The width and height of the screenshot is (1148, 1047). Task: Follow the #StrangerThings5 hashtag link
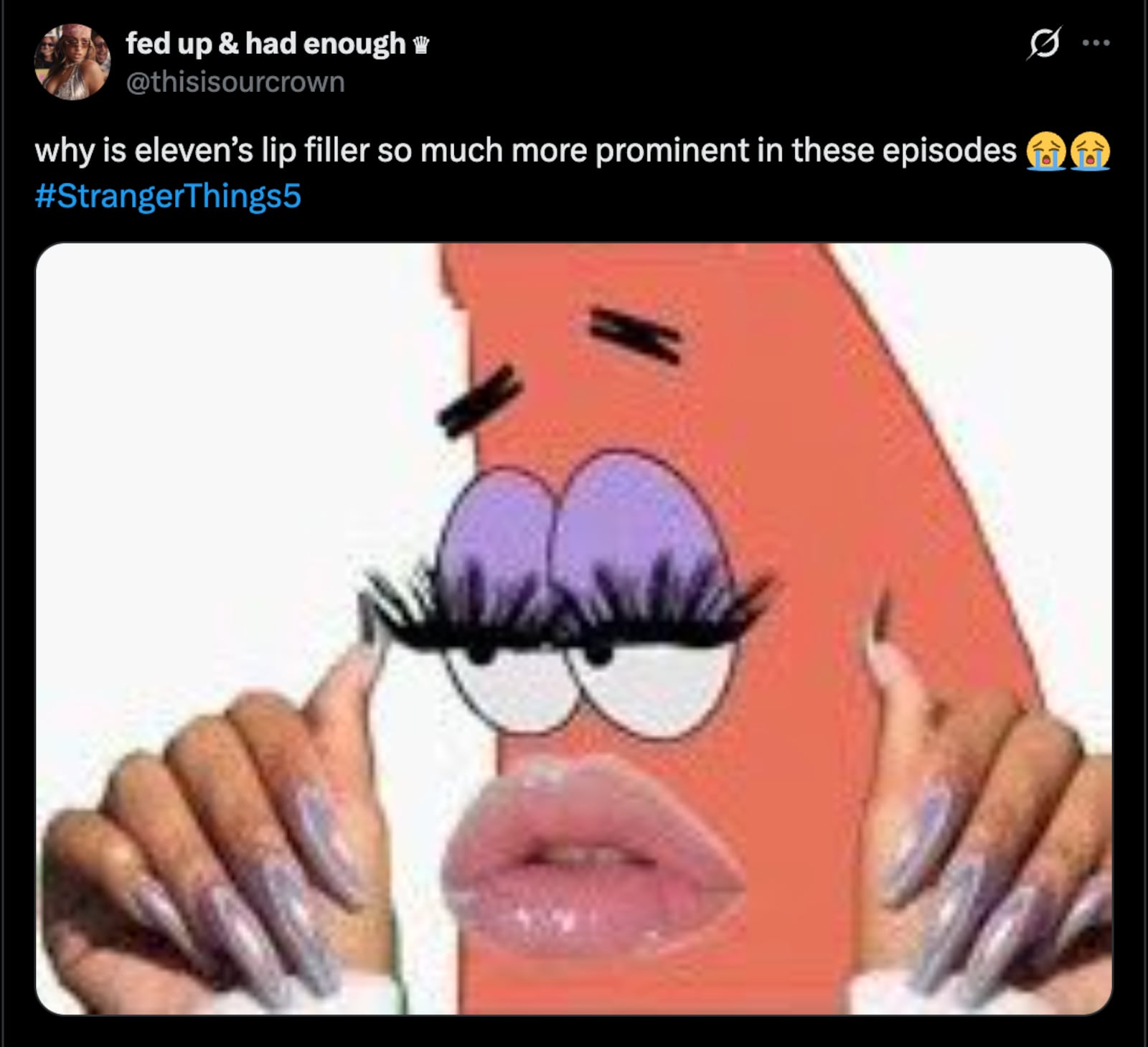[x=168, y=196]
